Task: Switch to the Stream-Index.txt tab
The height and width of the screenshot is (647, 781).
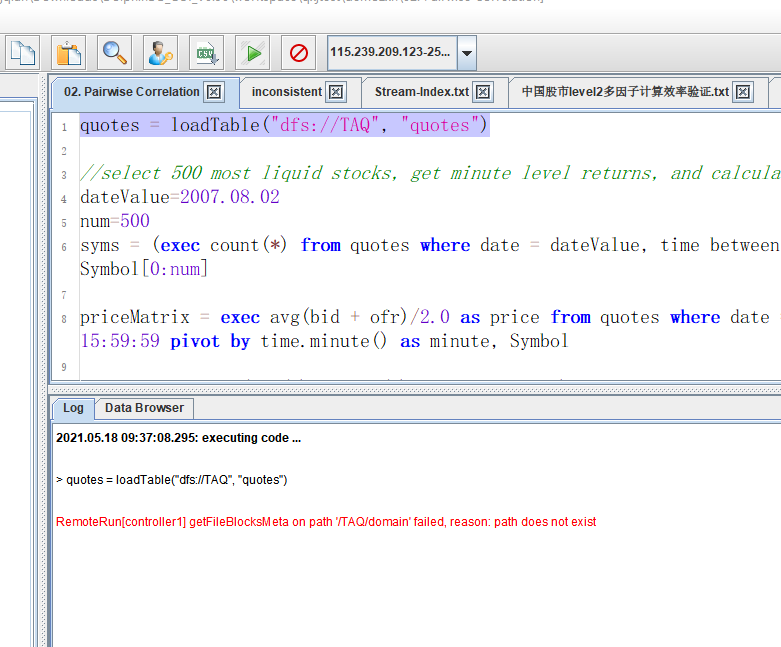Action: (x=421, y=92)
